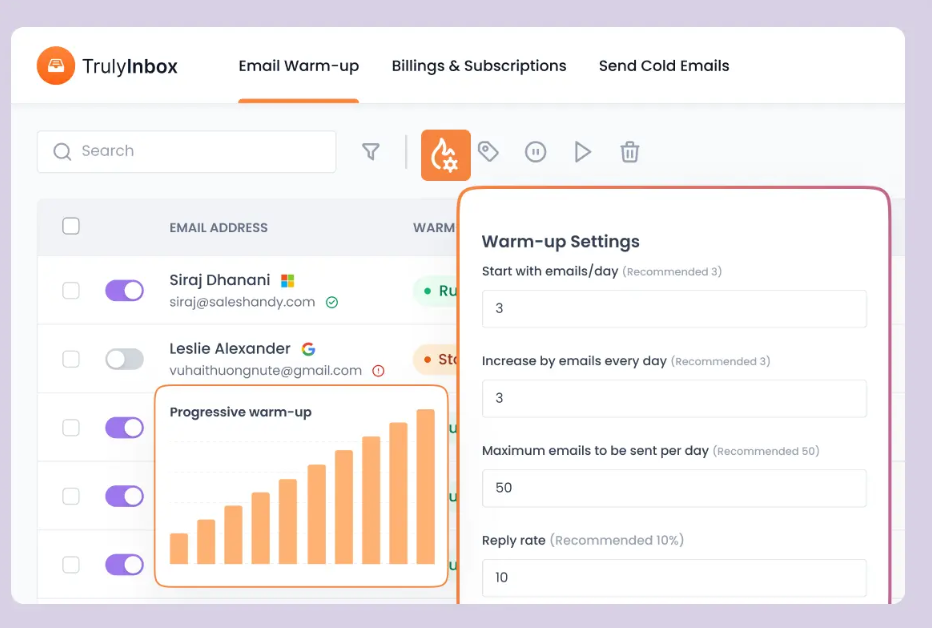Switch off the fifth row toggle
932x628 pixels.
124,564
